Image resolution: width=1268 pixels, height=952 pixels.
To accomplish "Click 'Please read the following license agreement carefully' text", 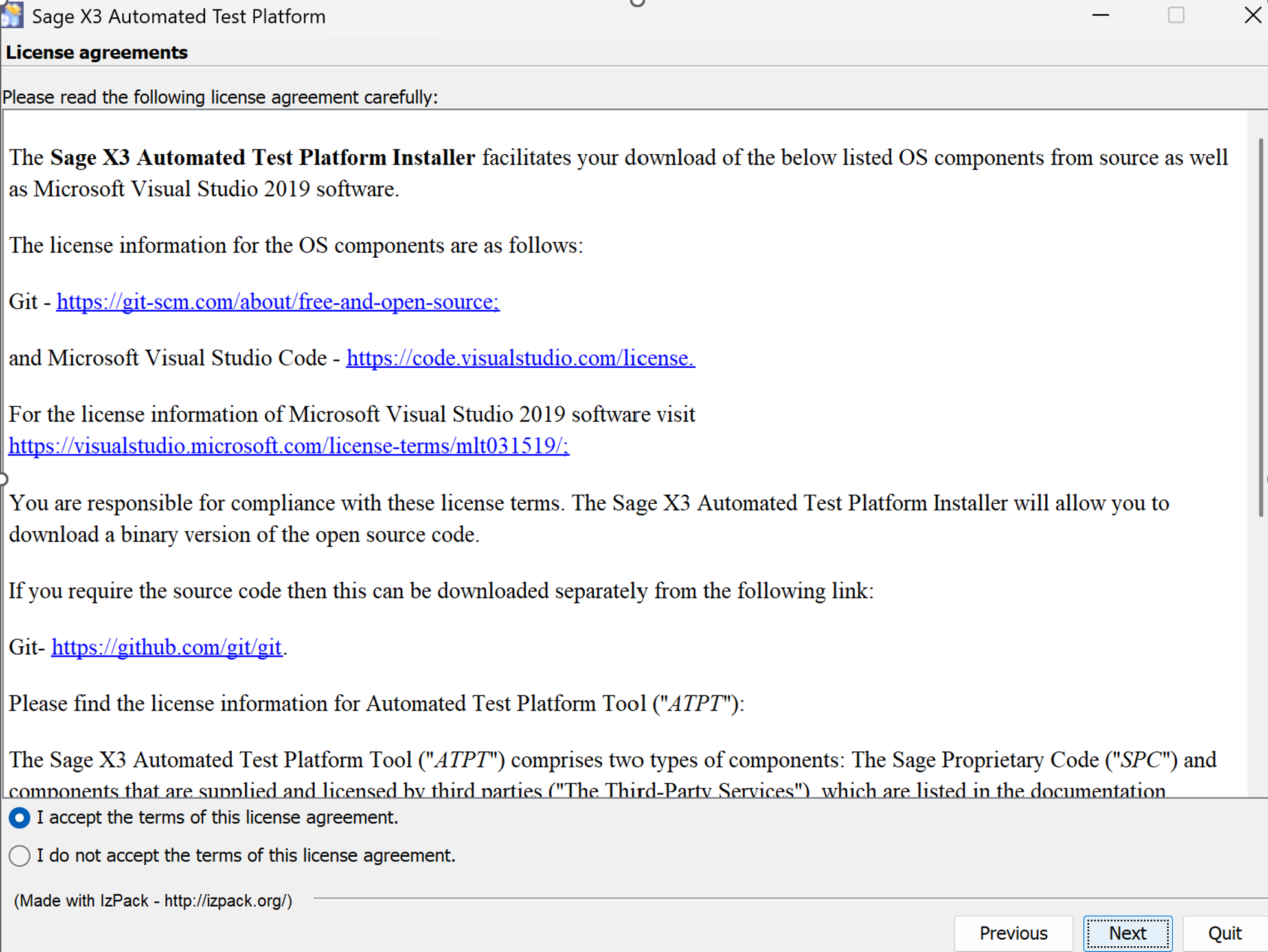I will coord(220,97).
